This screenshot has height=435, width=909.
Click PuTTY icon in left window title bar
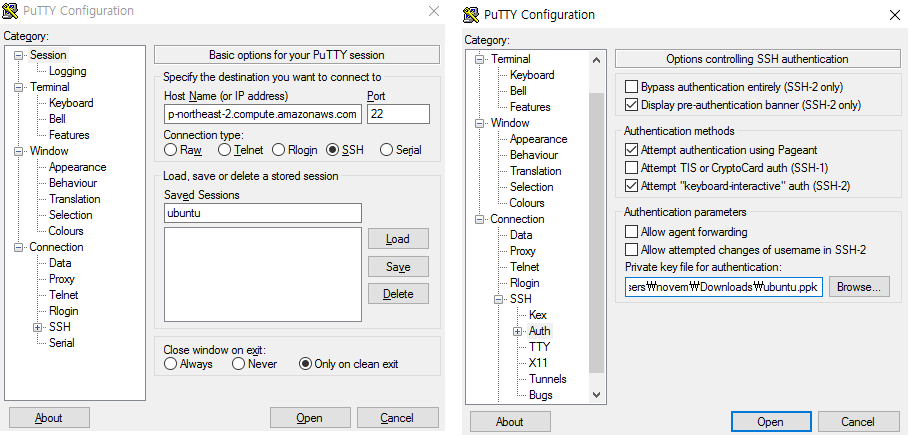click(x=10, y=10)
